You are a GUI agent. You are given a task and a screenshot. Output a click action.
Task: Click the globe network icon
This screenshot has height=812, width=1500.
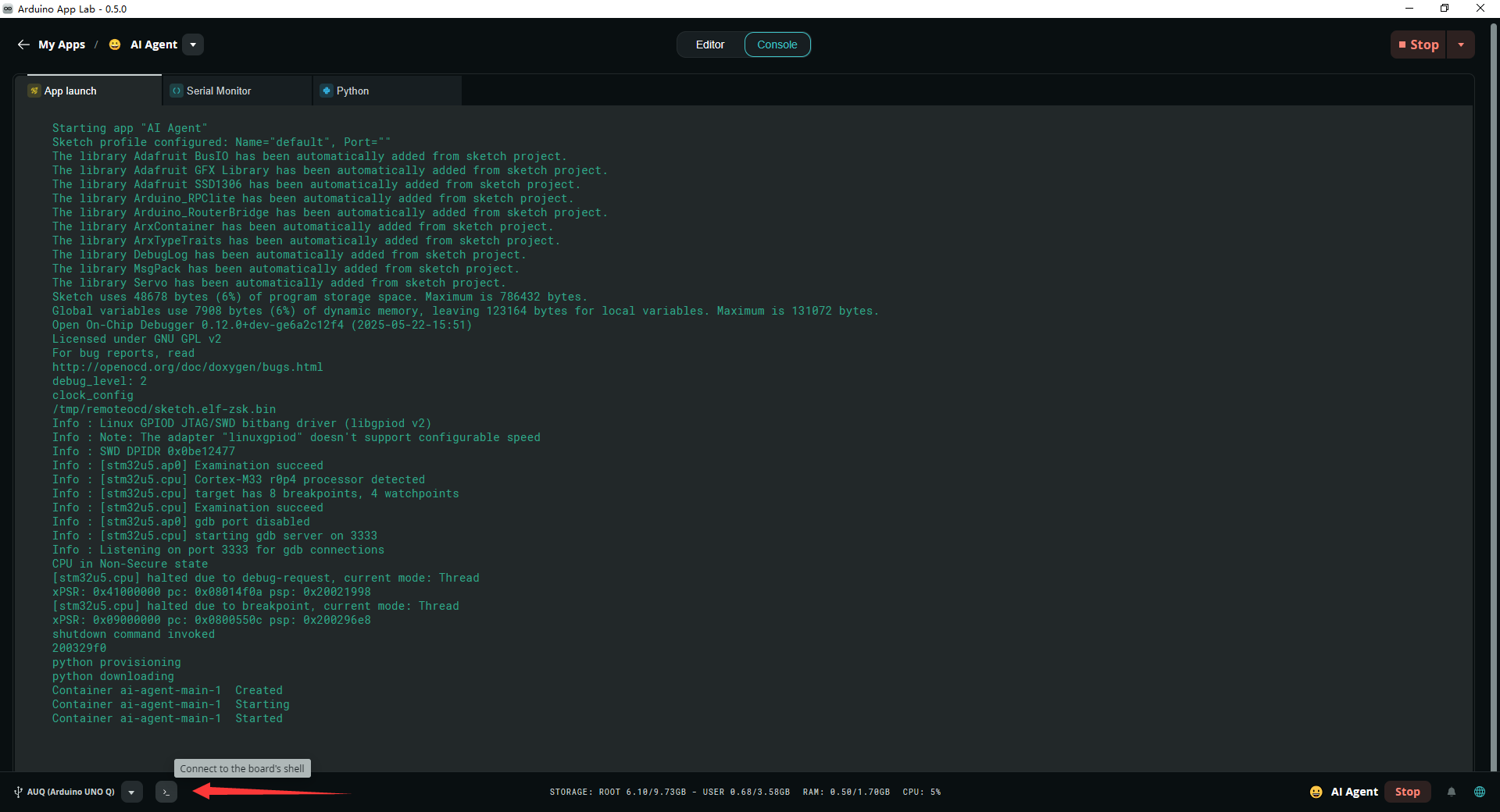tap(1480, 792)
